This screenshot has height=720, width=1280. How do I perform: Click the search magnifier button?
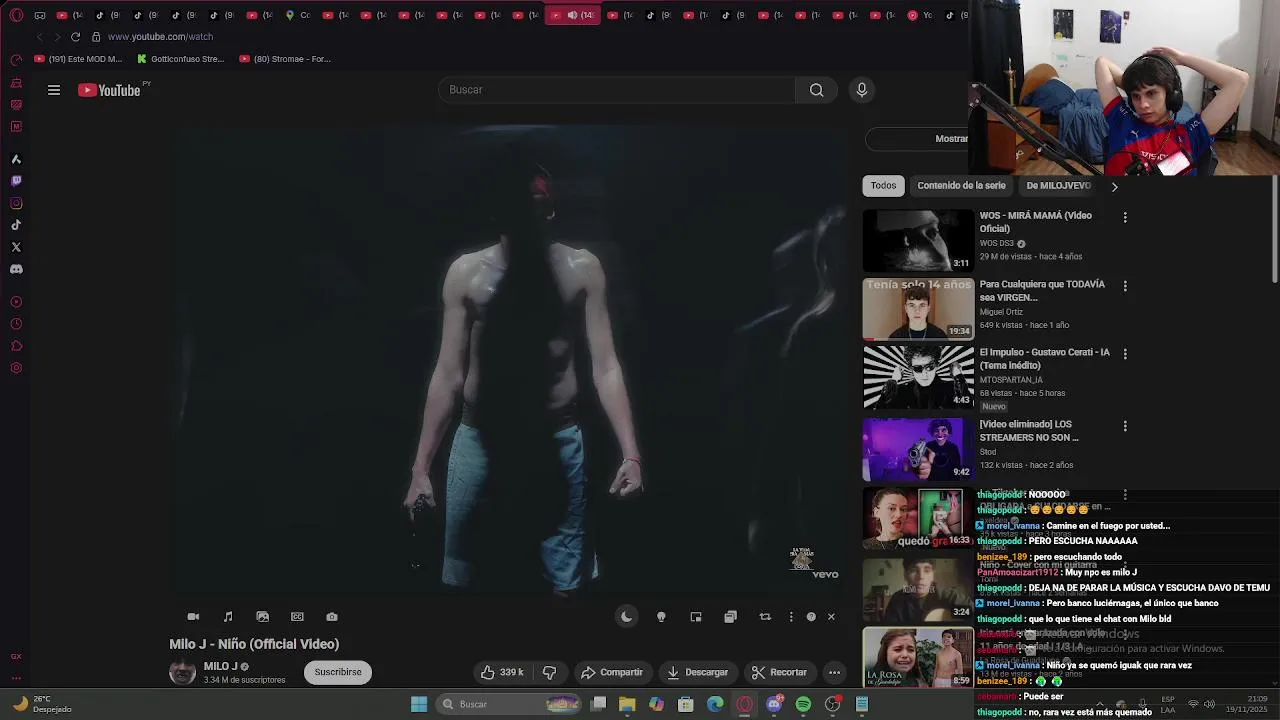coord(817,90)
